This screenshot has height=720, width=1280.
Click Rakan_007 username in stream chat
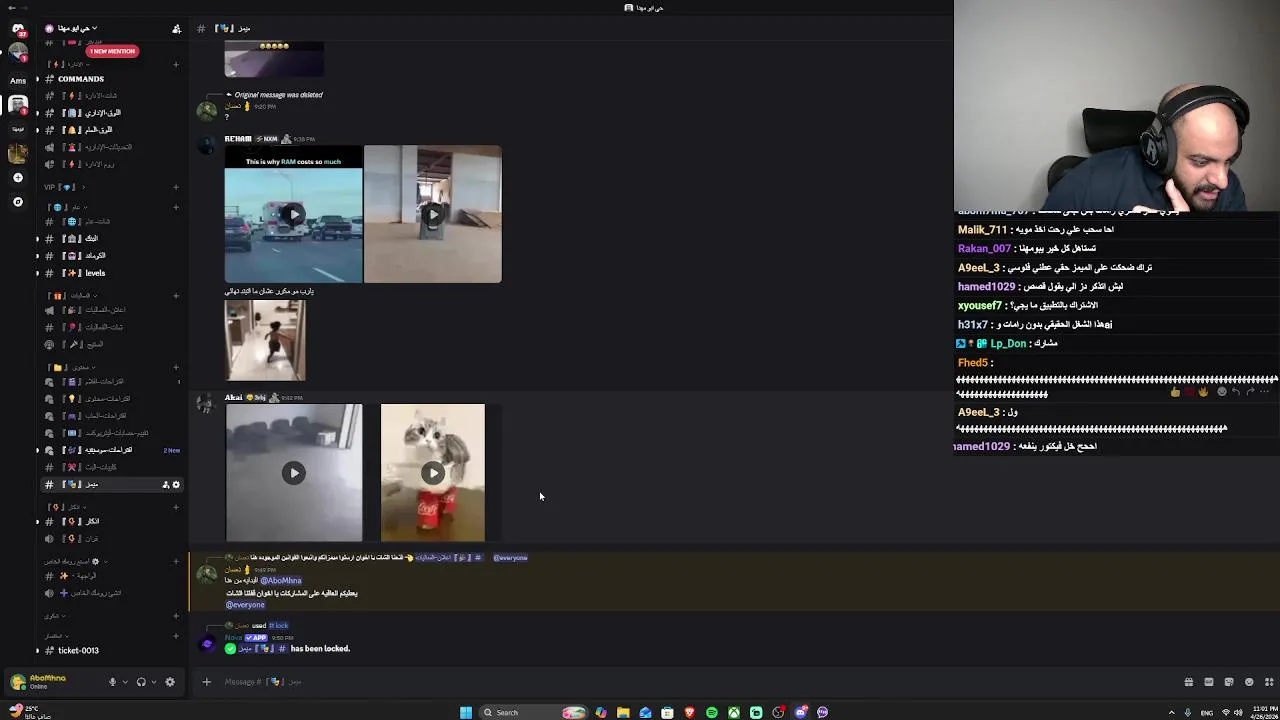click(x=984, y=249)
